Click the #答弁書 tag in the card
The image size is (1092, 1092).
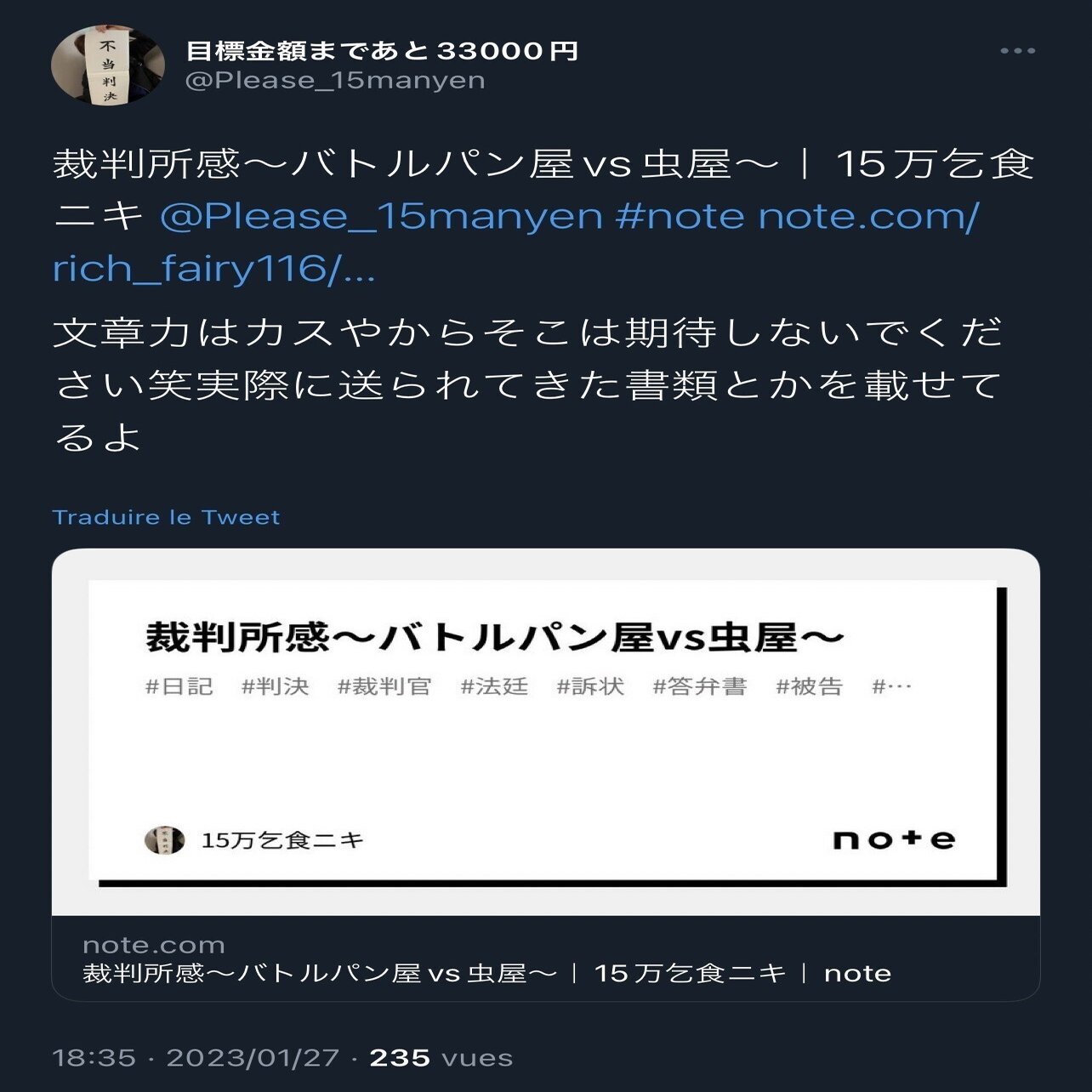[x=699, y=686]
